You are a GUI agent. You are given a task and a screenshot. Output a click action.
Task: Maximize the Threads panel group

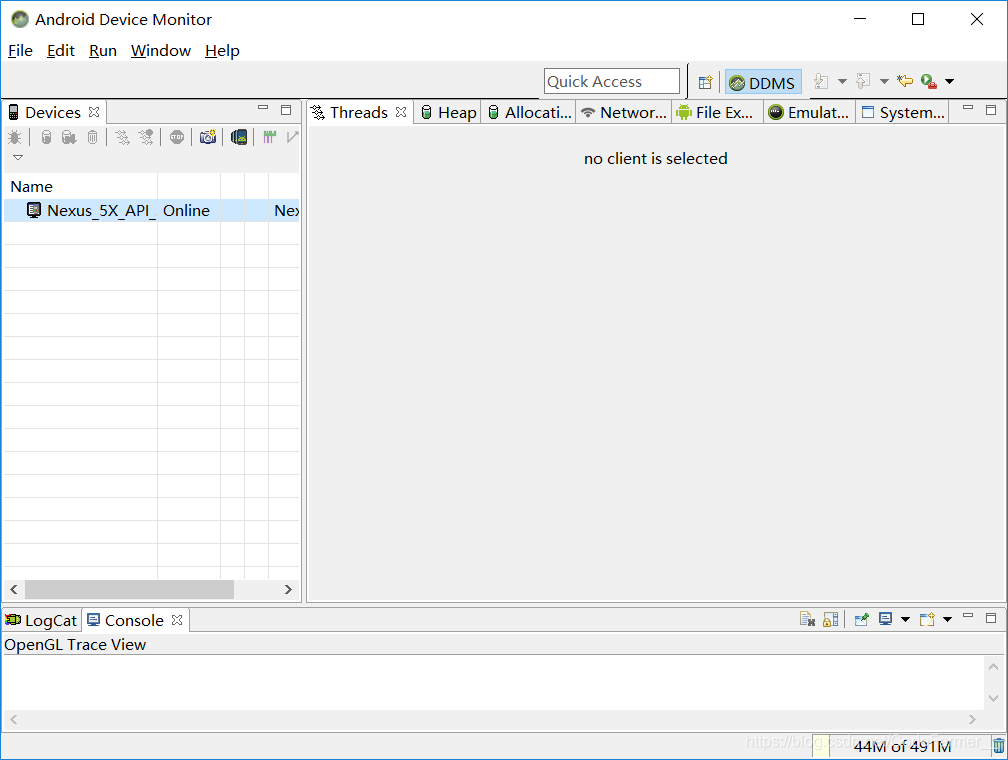click(991, 110)
